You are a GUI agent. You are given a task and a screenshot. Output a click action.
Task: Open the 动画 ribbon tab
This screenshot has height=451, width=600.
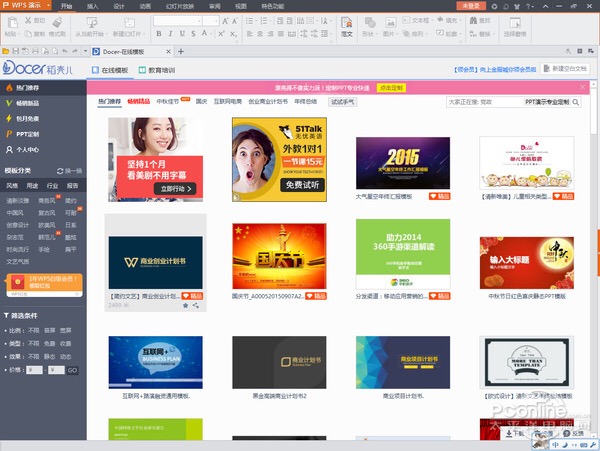click(145, 6)
